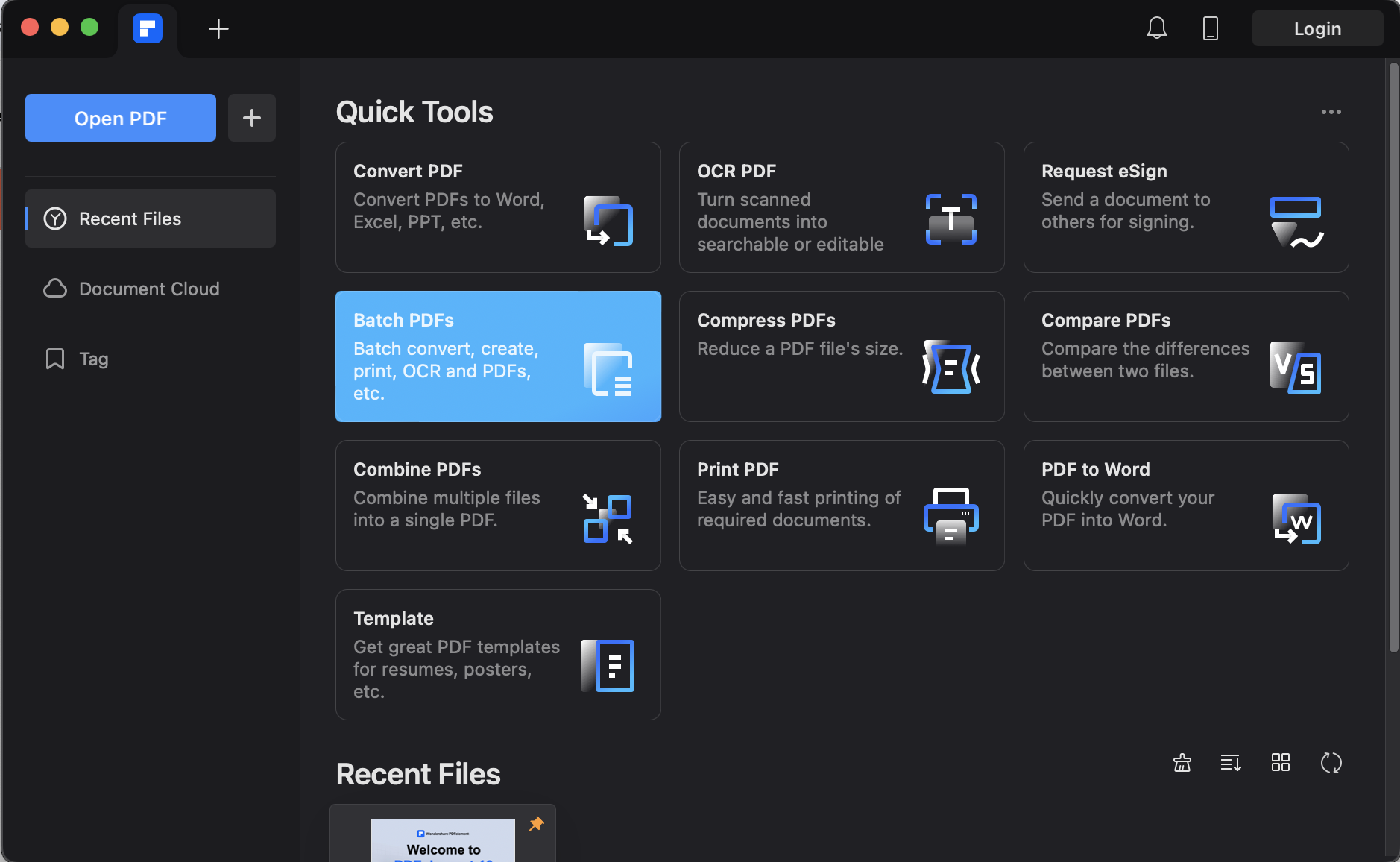Click the mobile device transfer icon
1400x862 pixels.
pyautogui.click(x=1209, y=28)
